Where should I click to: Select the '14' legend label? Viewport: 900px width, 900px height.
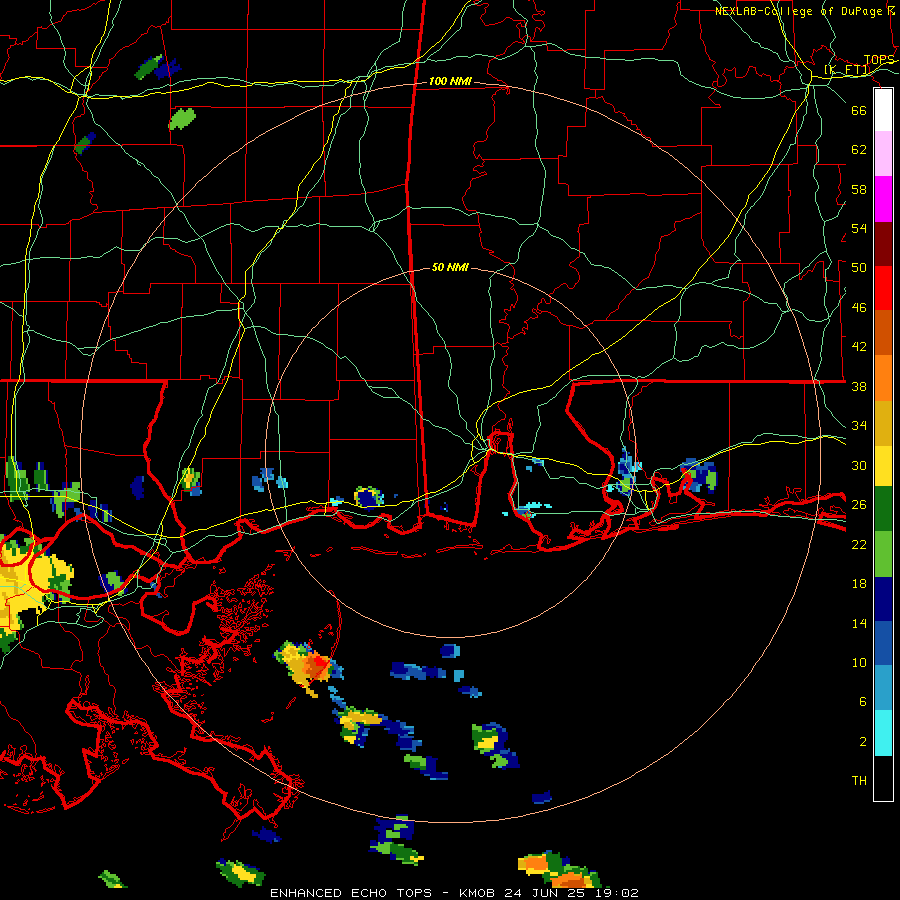(x=859, y=623)
